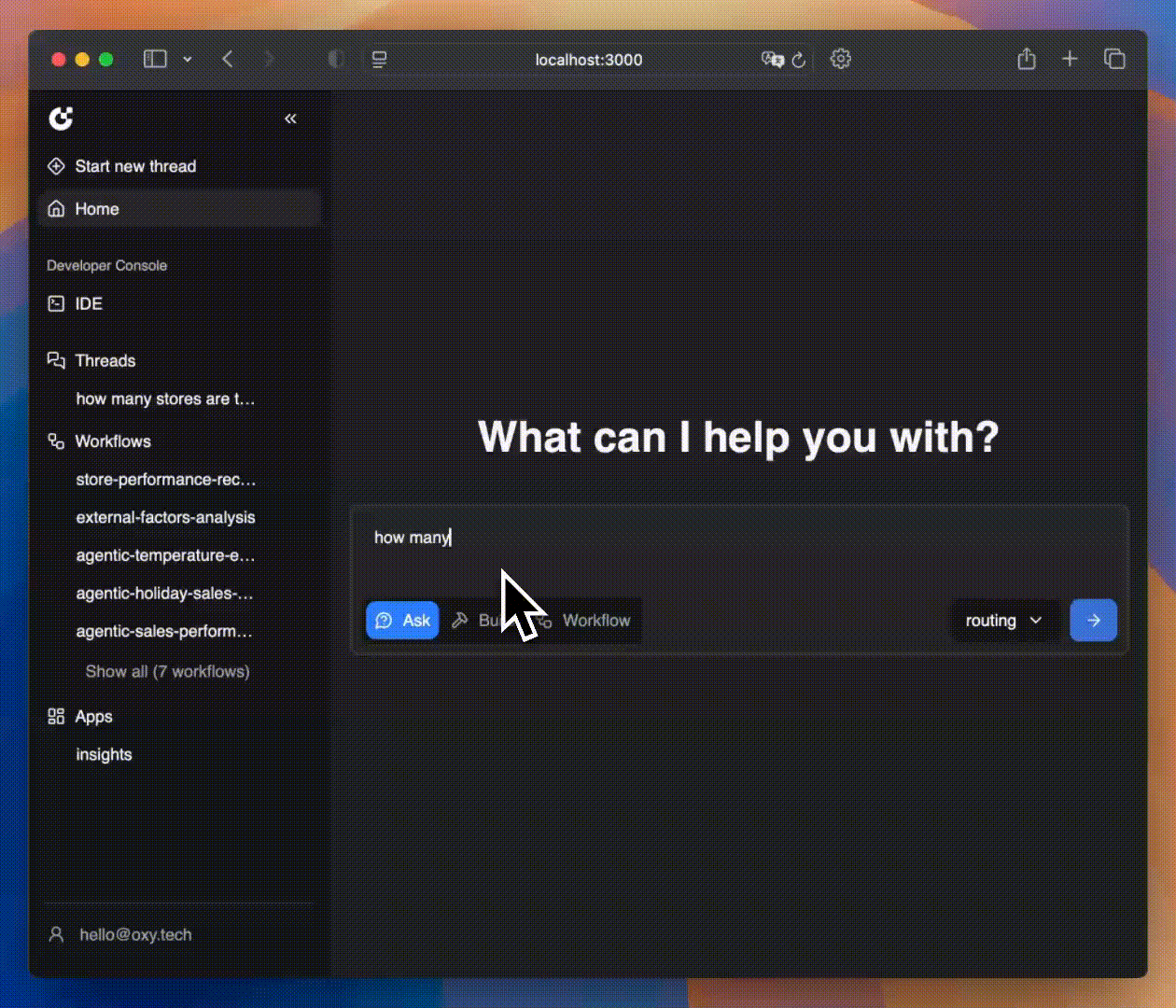Show Safari tab overview
Image resolution: width=1176 pixels, height=1008 pixels.
click(x=1114, y=59)
